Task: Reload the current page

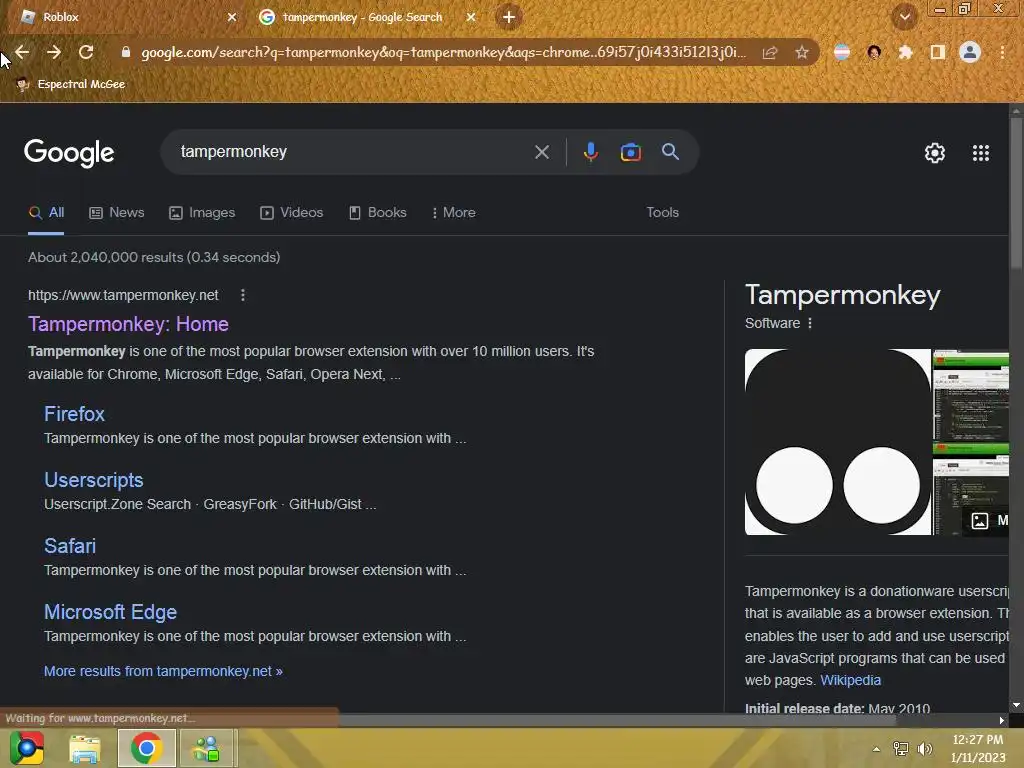Action: pyautogui.click(x=86, y=52)
